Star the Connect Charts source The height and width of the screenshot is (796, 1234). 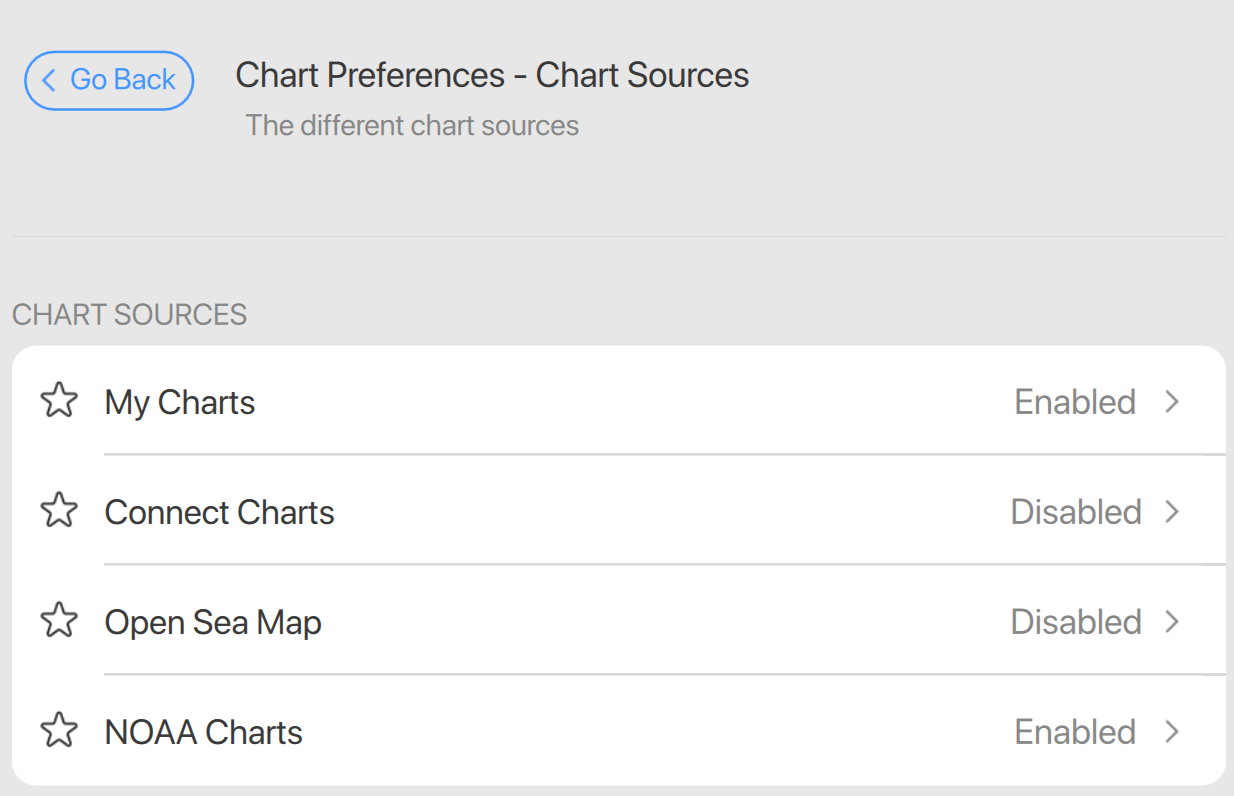point(59,511)
